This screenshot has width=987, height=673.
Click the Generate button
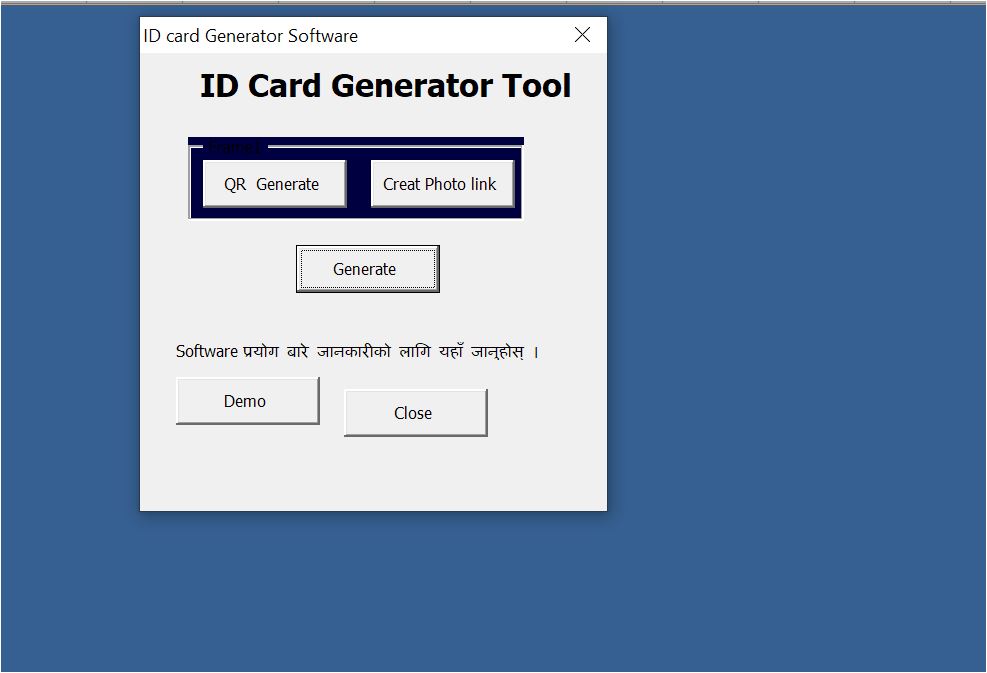tap(366, 268)
